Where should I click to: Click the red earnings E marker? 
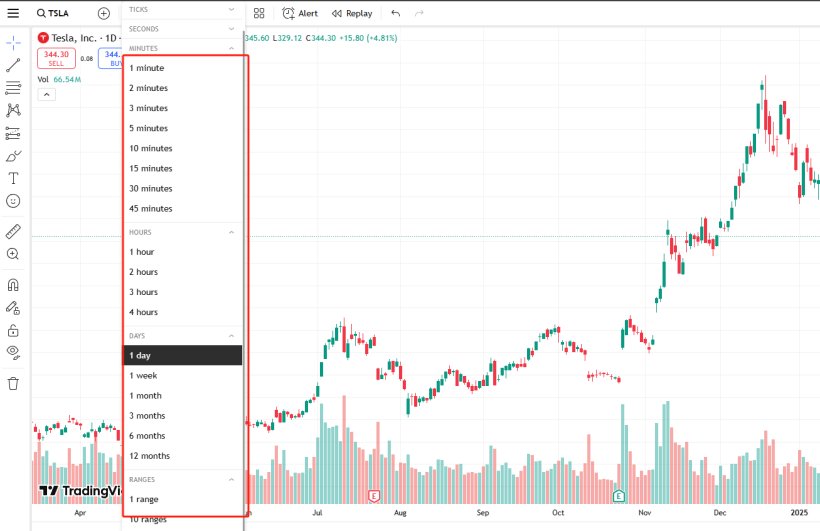373,496
